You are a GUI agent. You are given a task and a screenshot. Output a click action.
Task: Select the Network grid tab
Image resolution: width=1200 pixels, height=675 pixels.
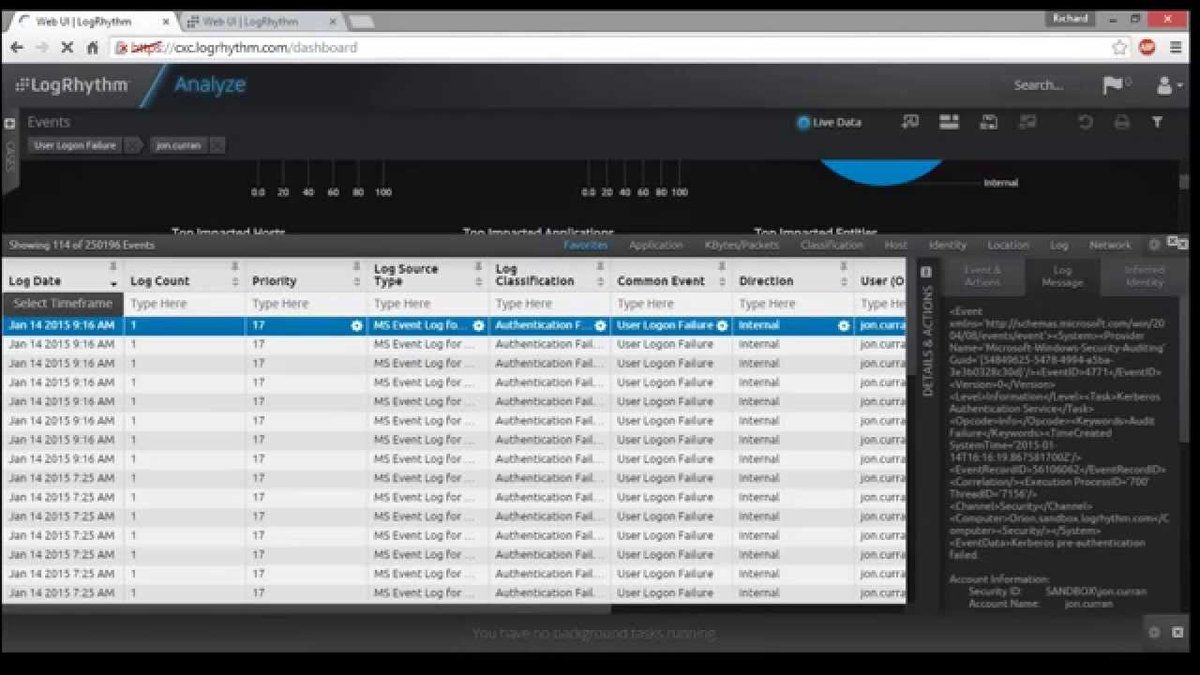(1110, 245)
